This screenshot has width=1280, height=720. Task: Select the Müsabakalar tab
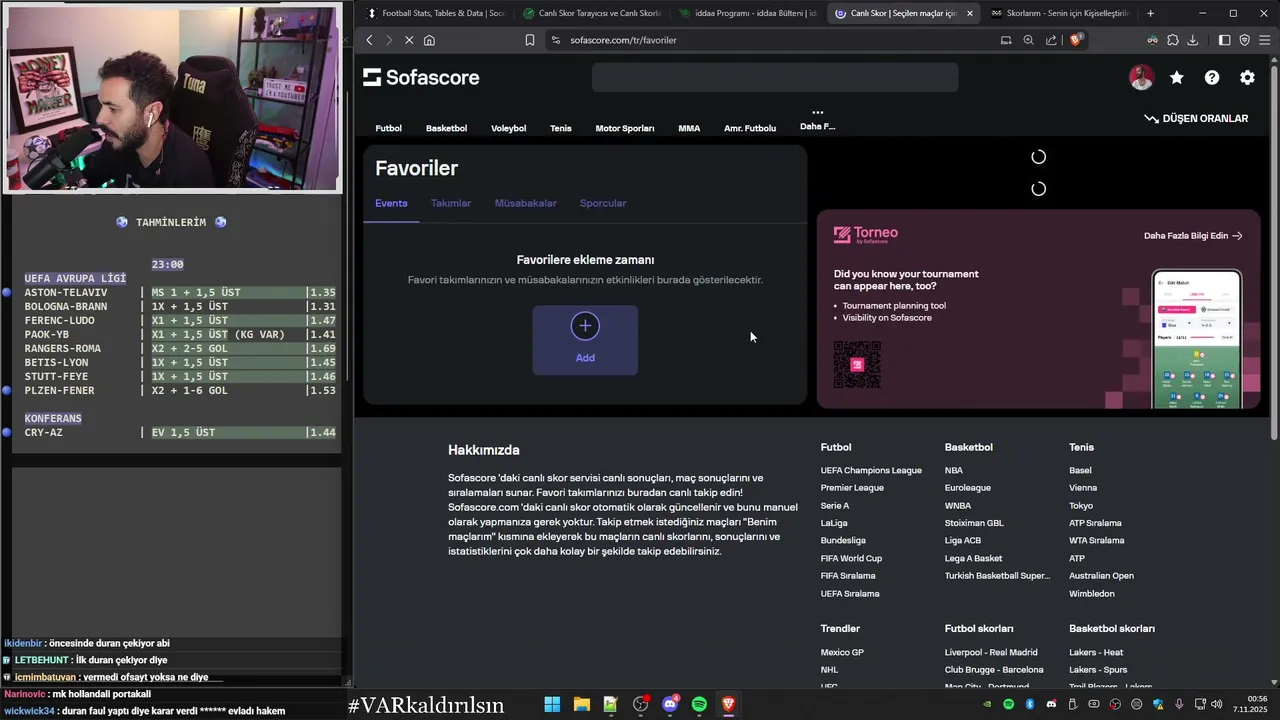coord(526,203)
